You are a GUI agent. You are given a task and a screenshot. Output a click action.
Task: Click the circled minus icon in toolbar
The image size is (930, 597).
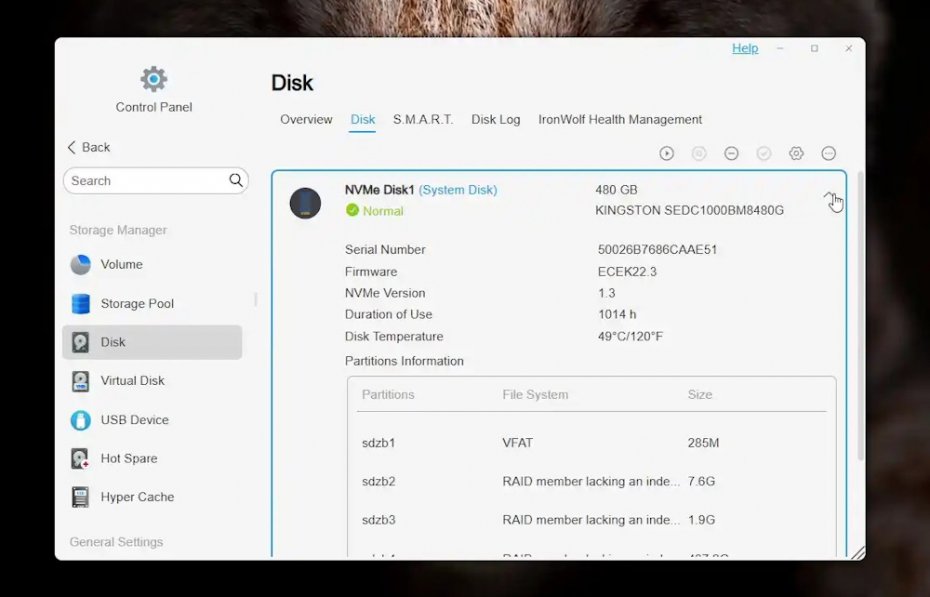[x=731, y=154]
